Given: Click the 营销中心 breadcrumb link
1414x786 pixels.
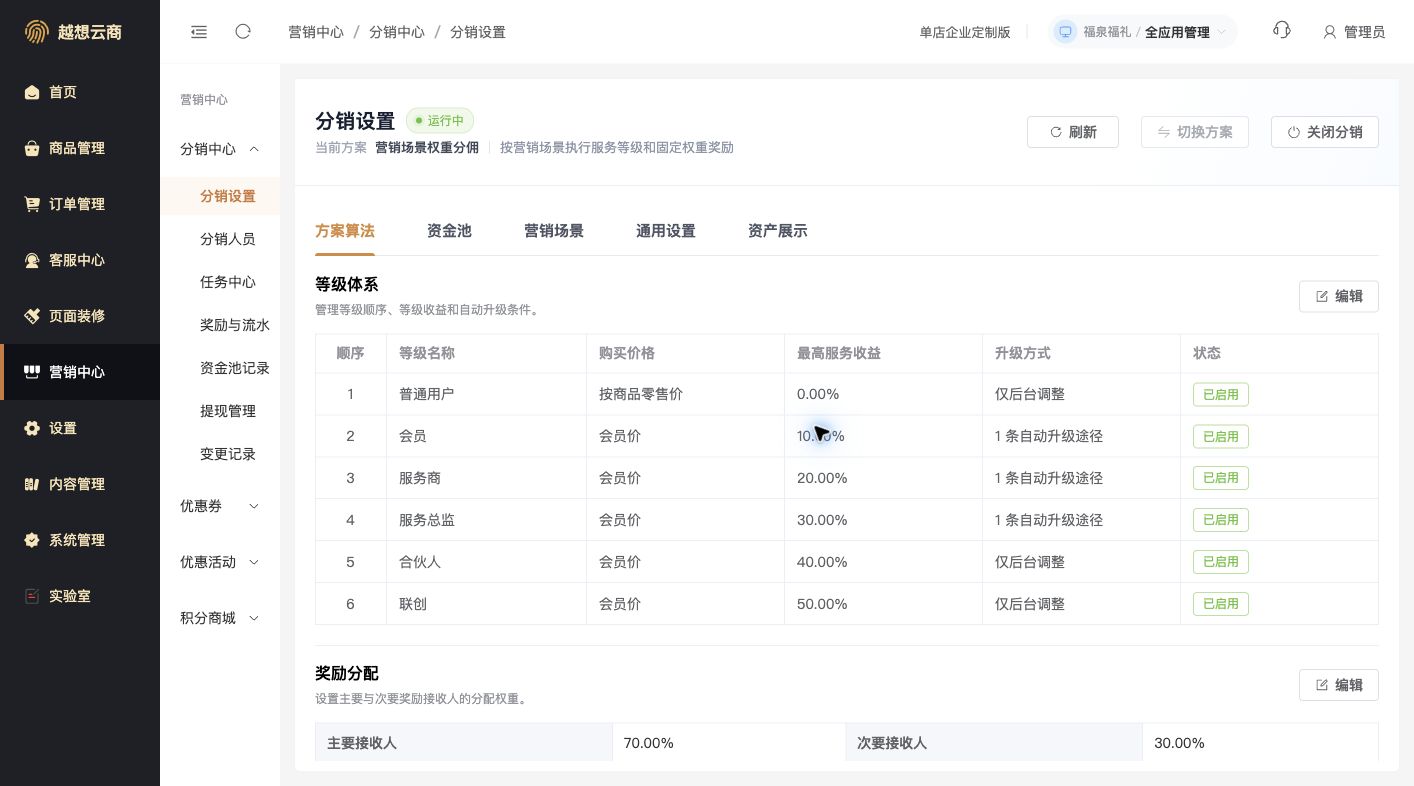Looking at the screenshot, I should (316, 32).
